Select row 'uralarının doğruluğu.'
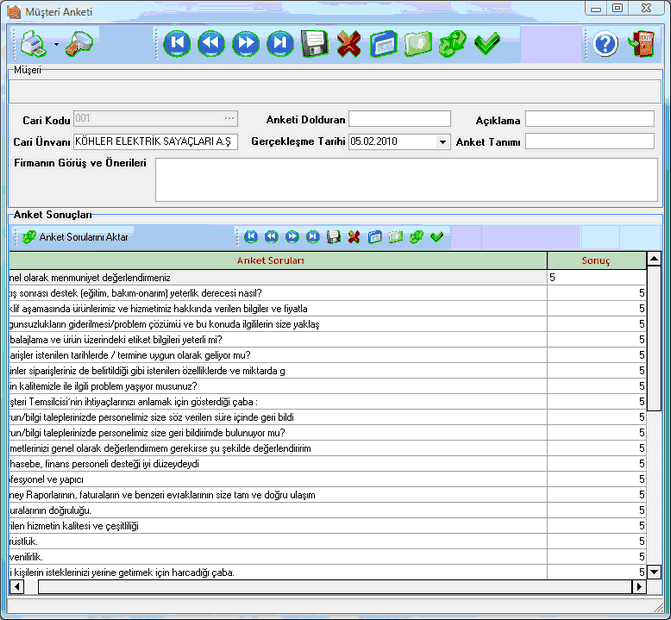The height and width of the screenshot is (620, 671). (327, 510)
